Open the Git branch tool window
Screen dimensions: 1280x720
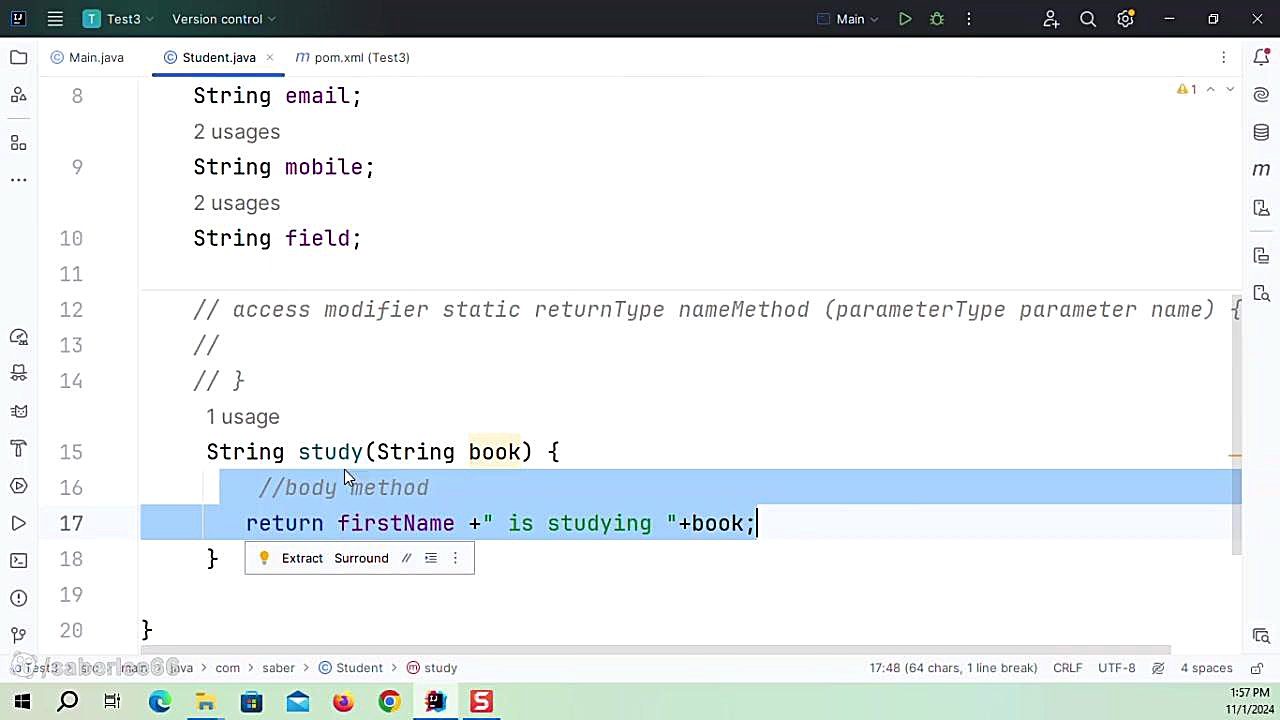18,635
